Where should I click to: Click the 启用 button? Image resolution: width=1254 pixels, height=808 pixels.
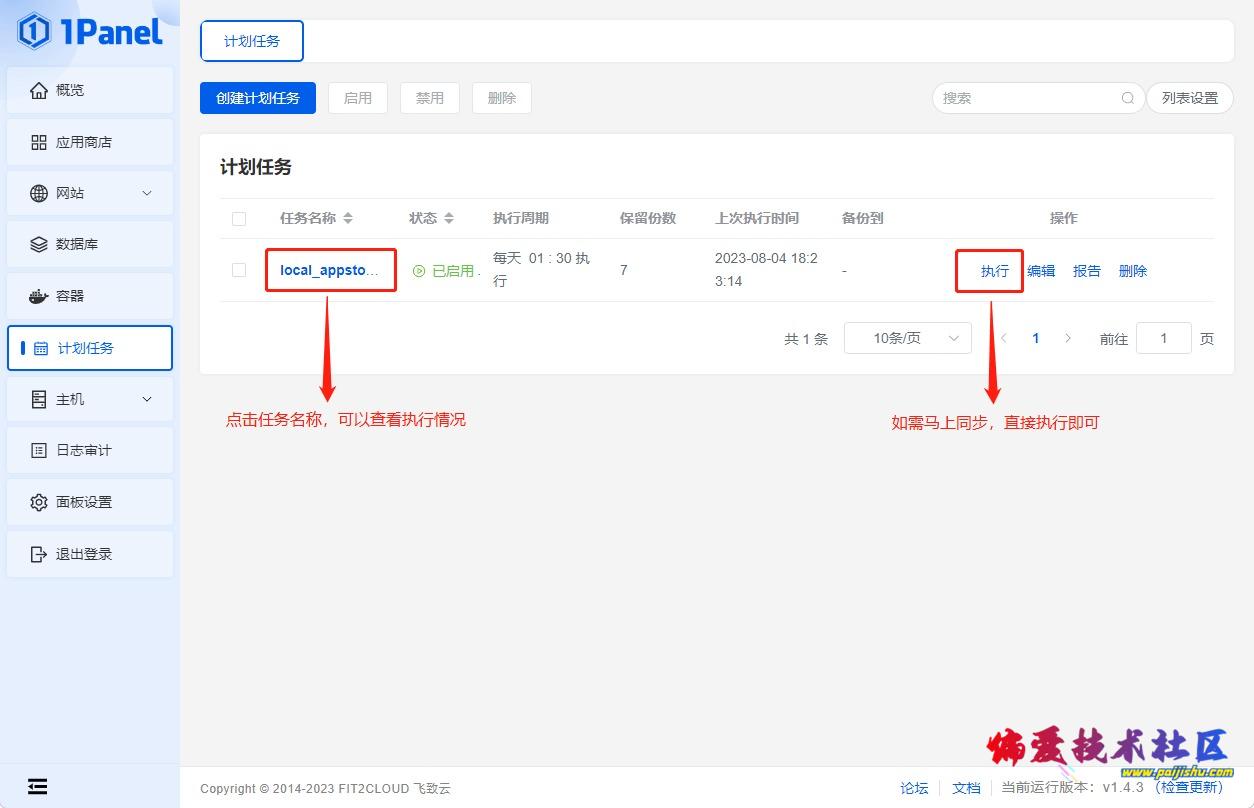point(358,98)
